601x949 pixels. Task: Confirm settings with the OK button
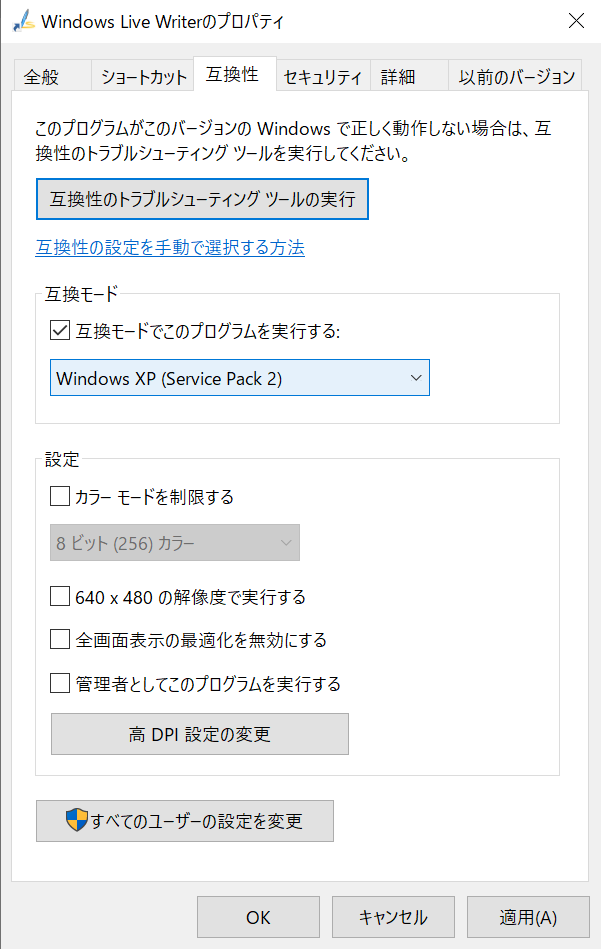tap(258, 916)
